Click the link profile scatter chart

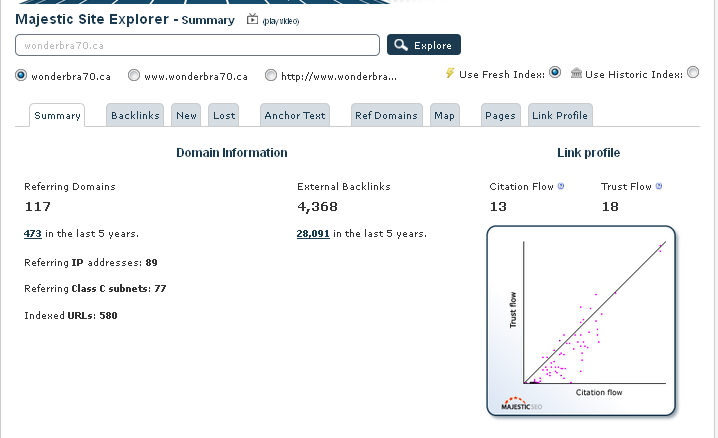[x=581, y=321]
